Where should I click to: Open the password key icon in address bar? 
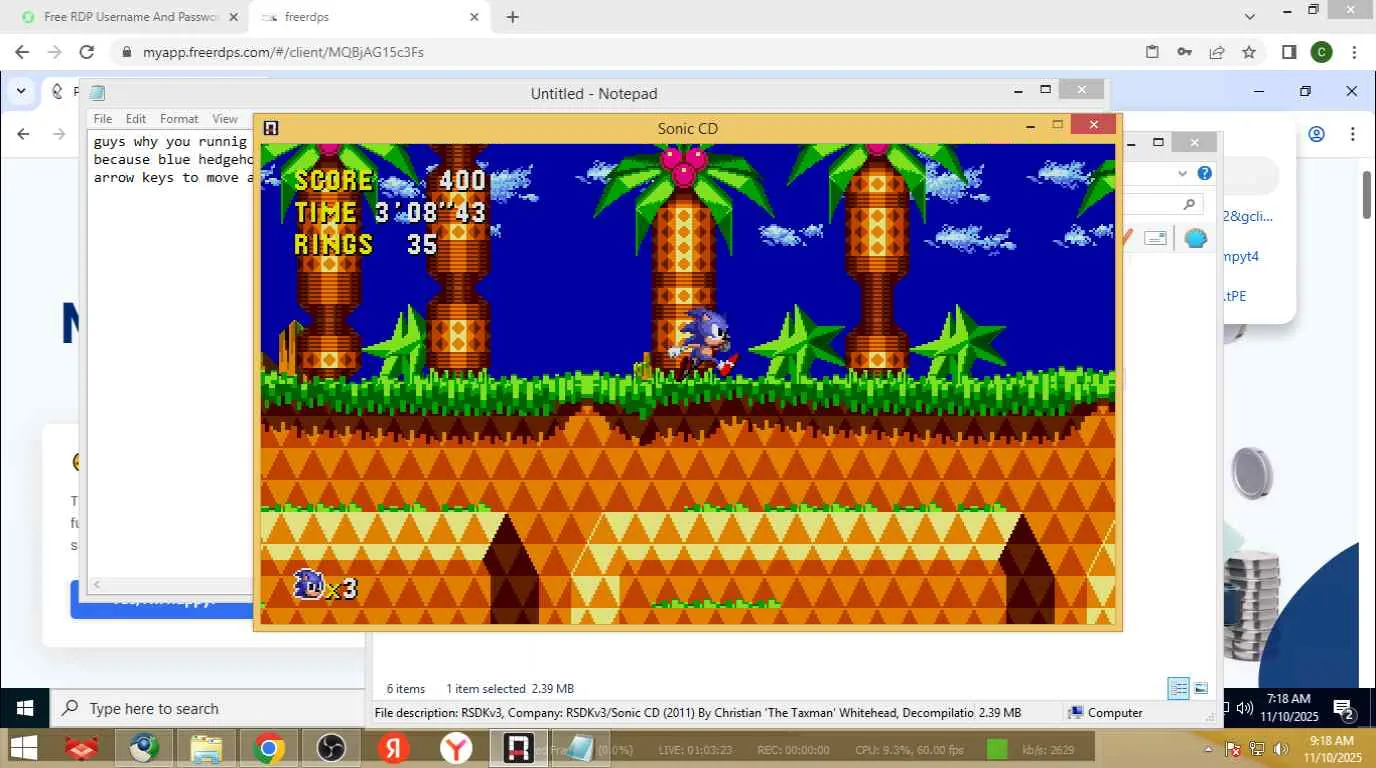point(1184,52)
